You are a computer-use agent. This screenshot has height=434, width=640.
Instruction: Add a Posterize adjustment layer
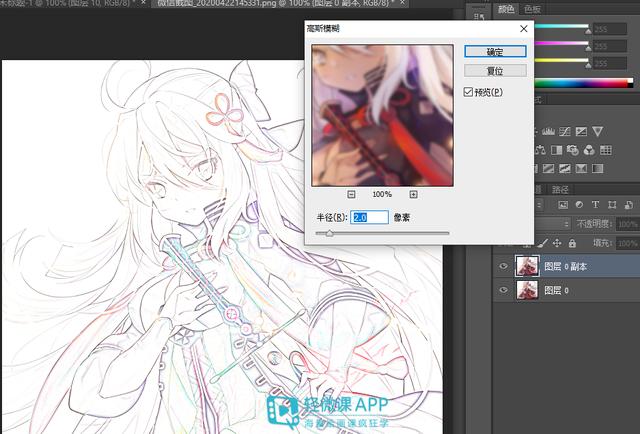click(548, 168)
